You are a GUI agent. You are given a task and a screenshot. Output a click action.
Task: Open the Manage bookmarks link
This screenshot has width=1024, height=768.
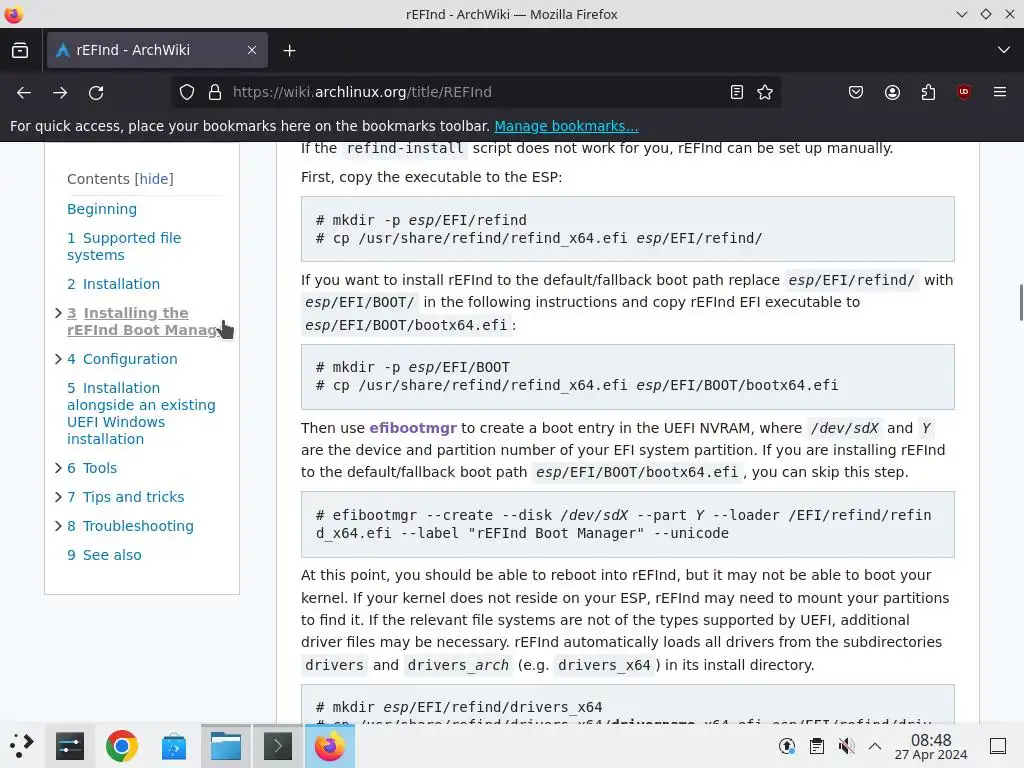[566, 126]
